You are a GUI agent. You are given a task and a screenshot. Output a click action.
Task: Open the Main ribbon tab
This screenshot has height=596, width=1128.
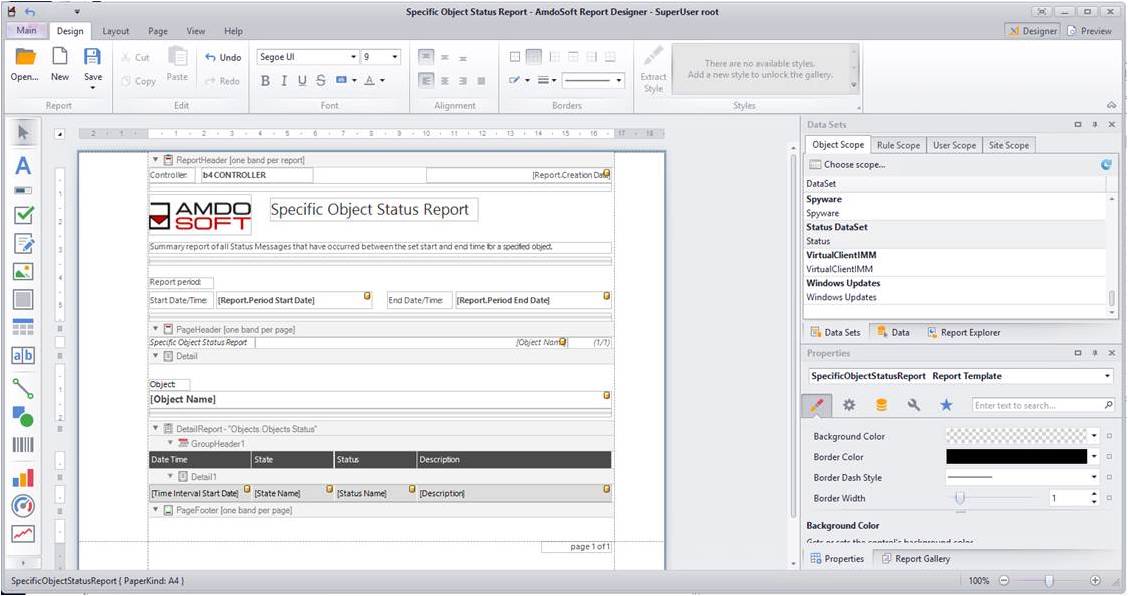27,30
